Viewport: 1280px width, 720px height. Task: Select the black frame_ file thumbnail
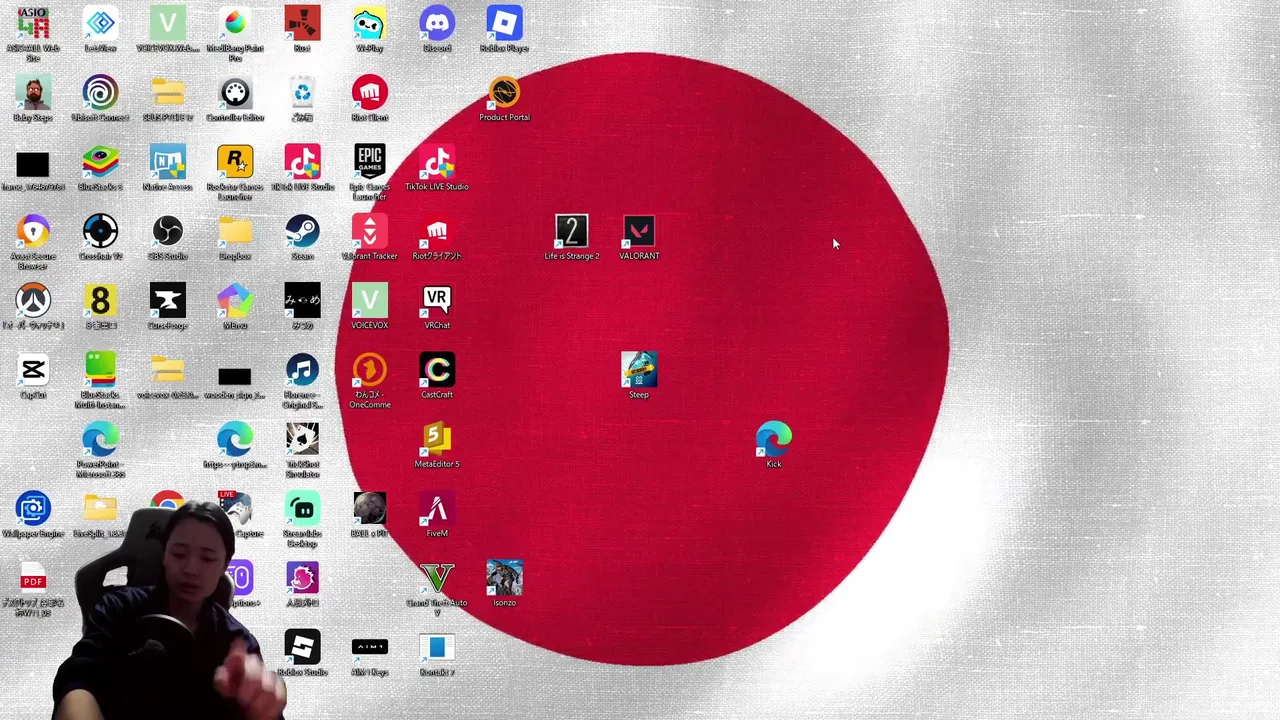(x=33, y=165)
